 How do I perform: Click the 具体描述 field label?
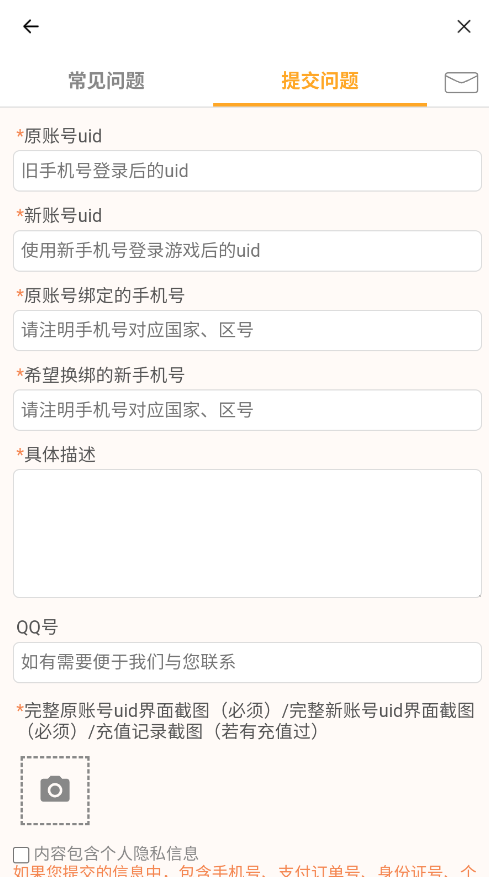click(56, 455)
